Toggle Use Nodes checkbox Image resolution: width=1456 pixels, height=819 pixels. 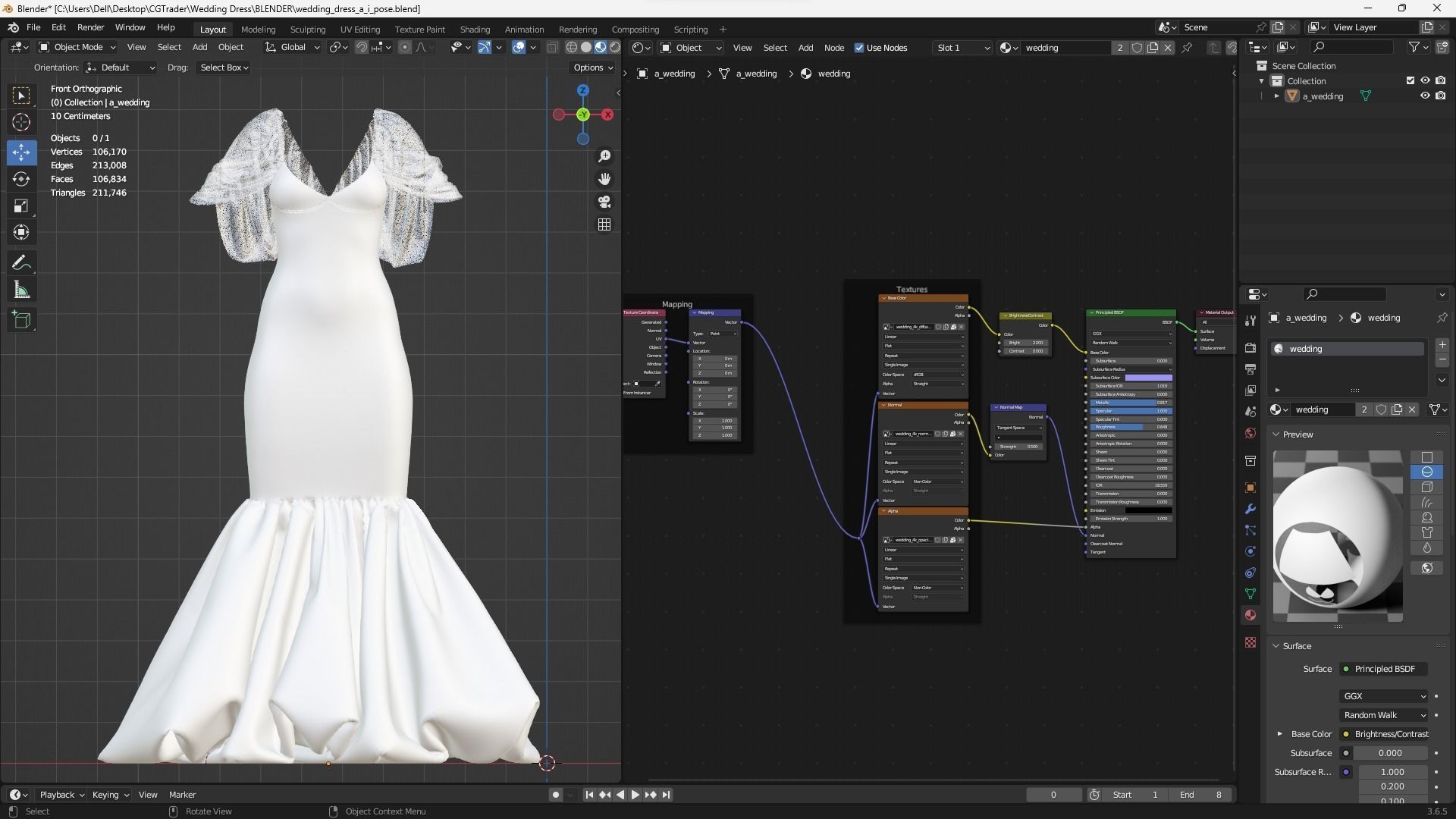pos(859,48)
